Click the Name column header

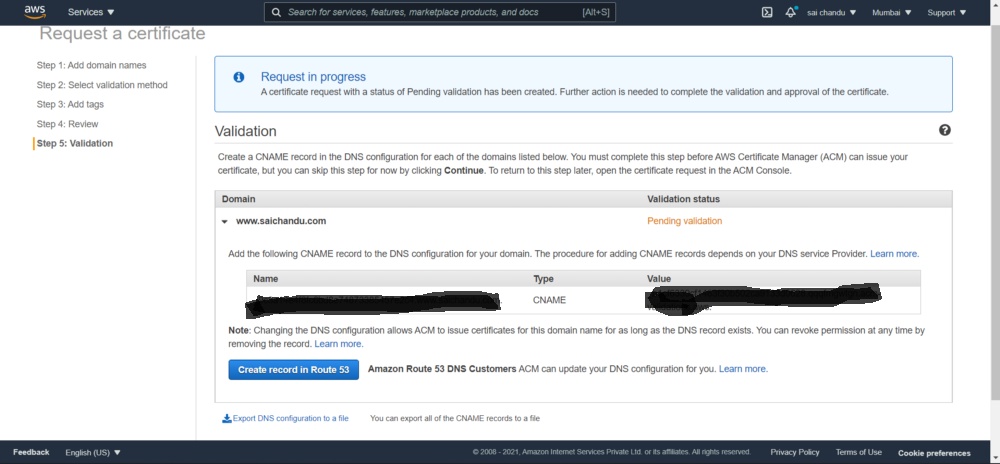[x=265, y=279]
